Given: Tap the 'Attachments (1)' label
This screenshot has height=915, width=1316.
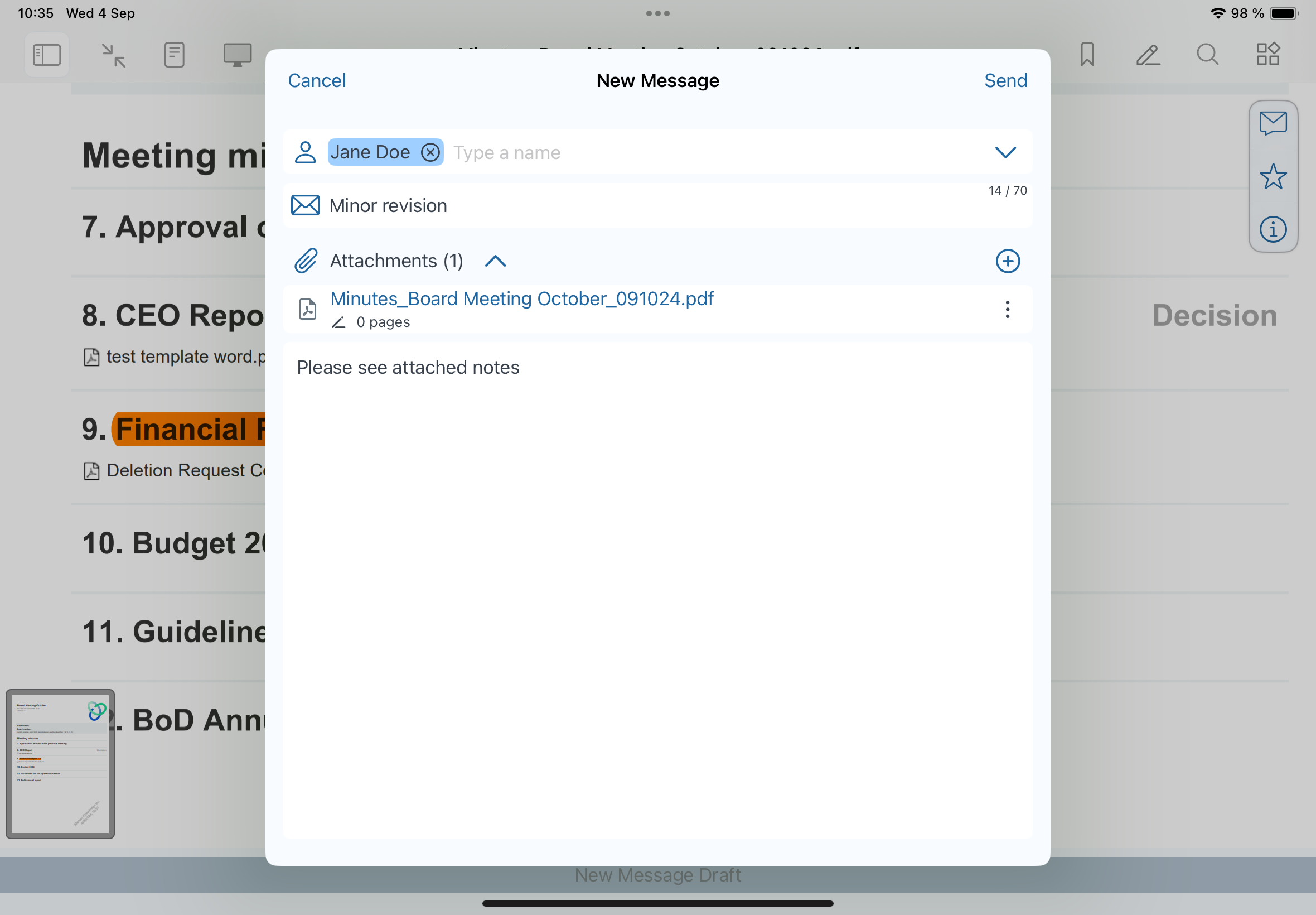Looking at the screenshot, I should pyautogui.click(x=396, y=262).
